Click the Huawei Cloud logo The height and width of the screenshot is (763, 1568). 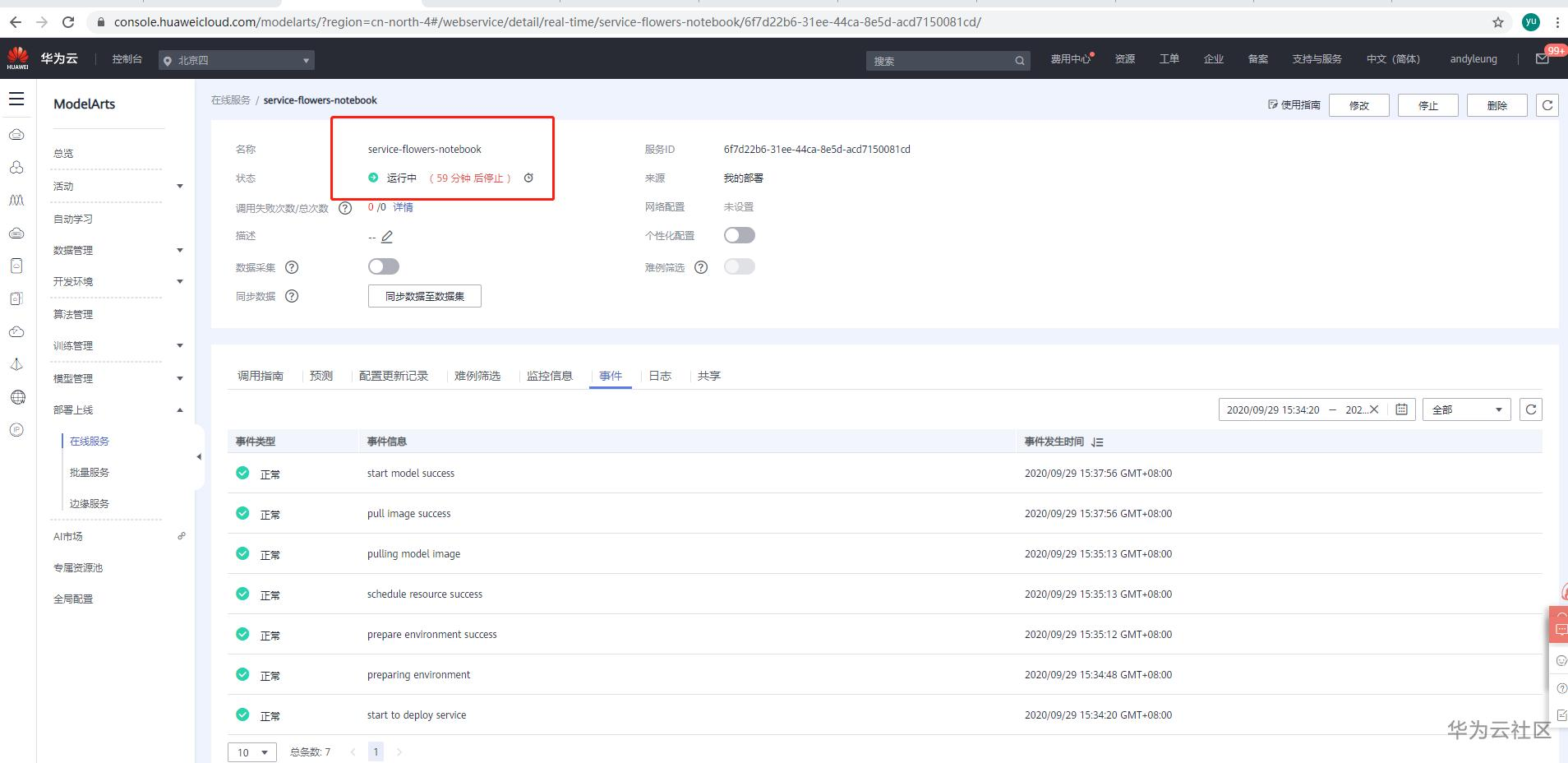tap(18, 58)
